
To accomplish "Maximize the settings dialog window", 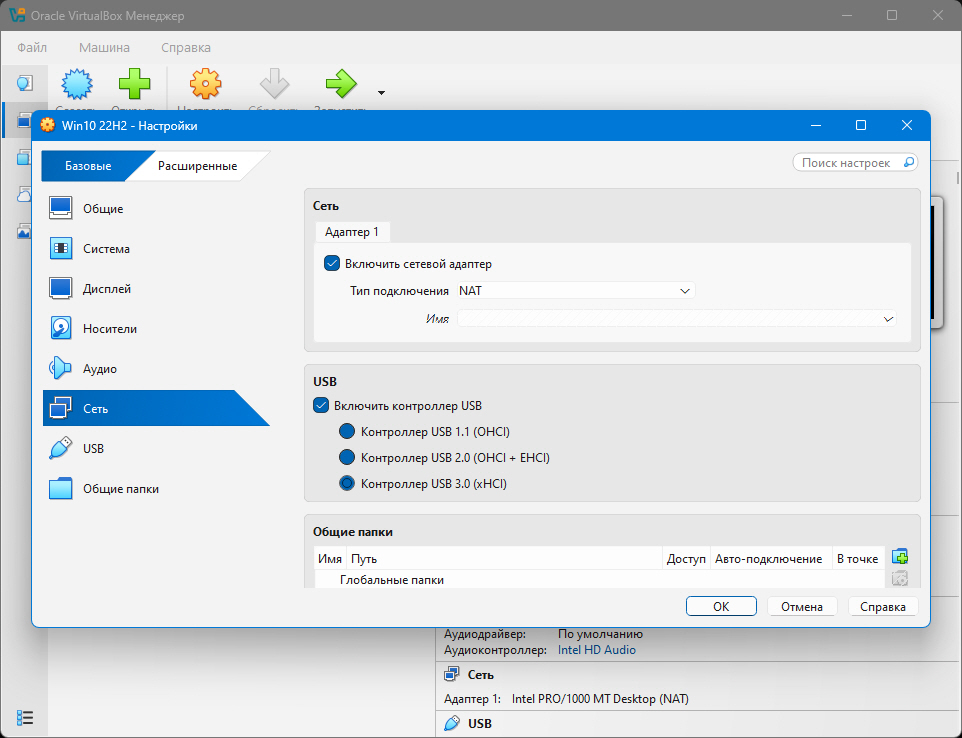I will 861,125.
